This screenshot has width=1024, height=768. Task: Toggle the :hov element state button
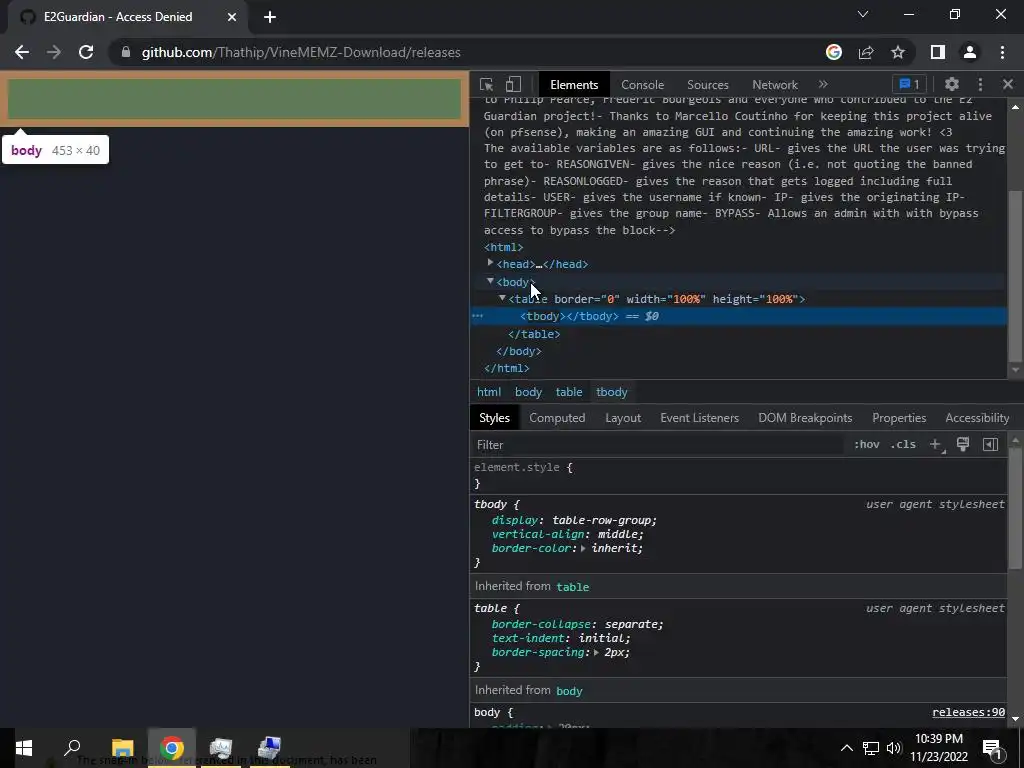[x=867, y=445]
